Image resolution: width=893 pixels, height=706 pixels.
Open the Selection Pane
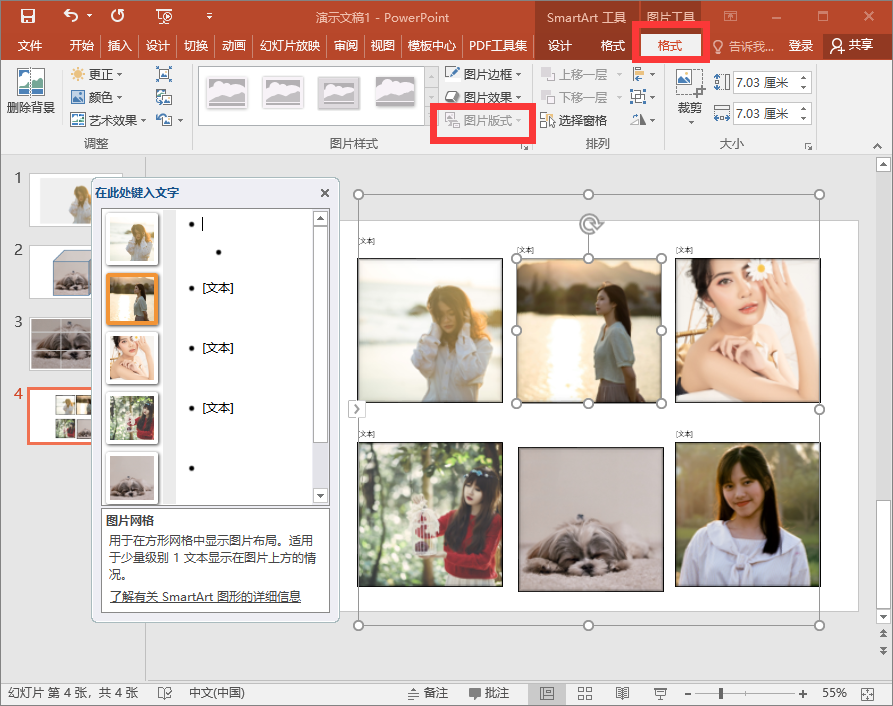click(x=574, y=120)
